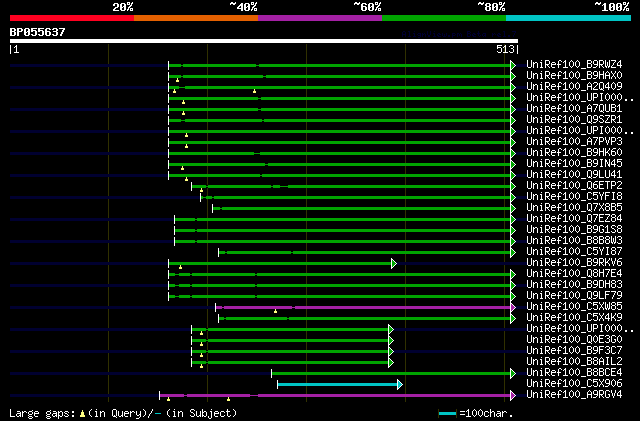Image resolution: width=640 pixels, height=421 pixels.
Task: Select the UniRef100_Q7EZ84 label
Action: (574, 218)
